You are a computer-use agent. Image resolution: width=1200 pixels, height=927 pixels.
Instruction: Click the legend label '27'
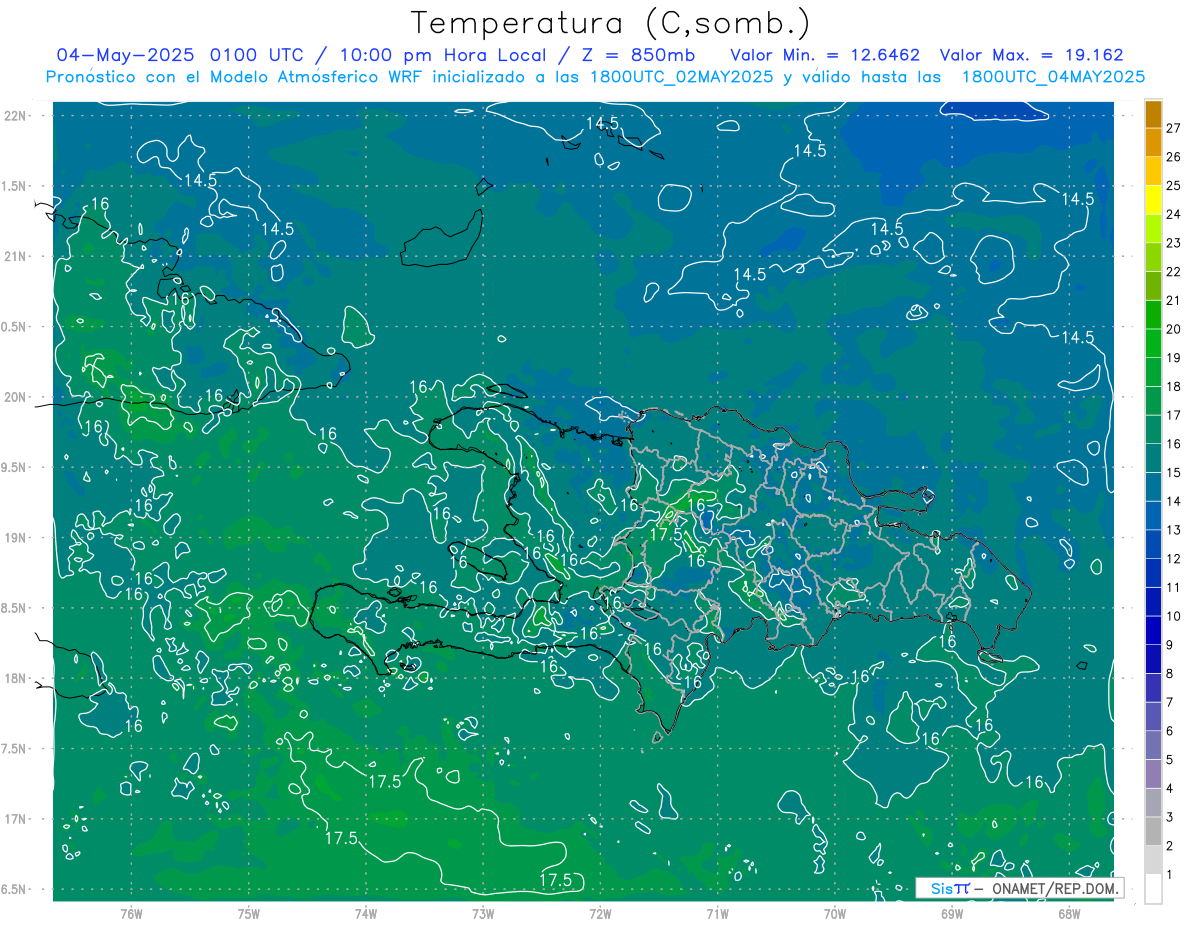[1173, 128]
